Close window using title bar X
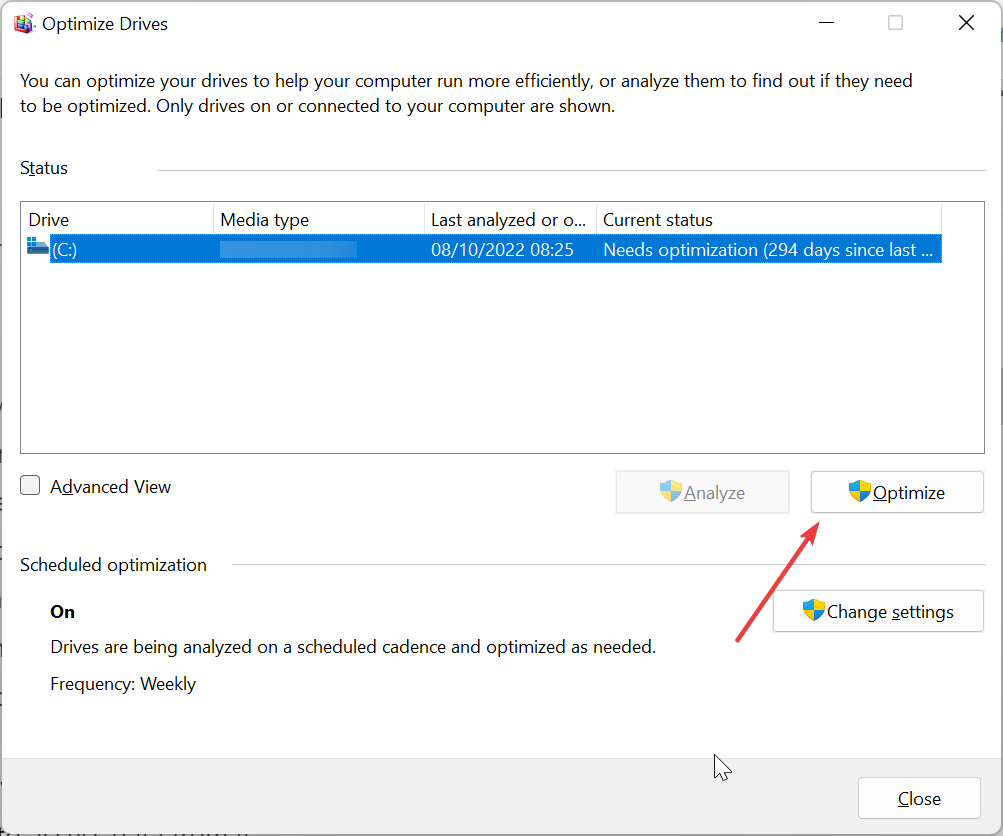This screenshot has width=1003, height=836. (966, 23)
